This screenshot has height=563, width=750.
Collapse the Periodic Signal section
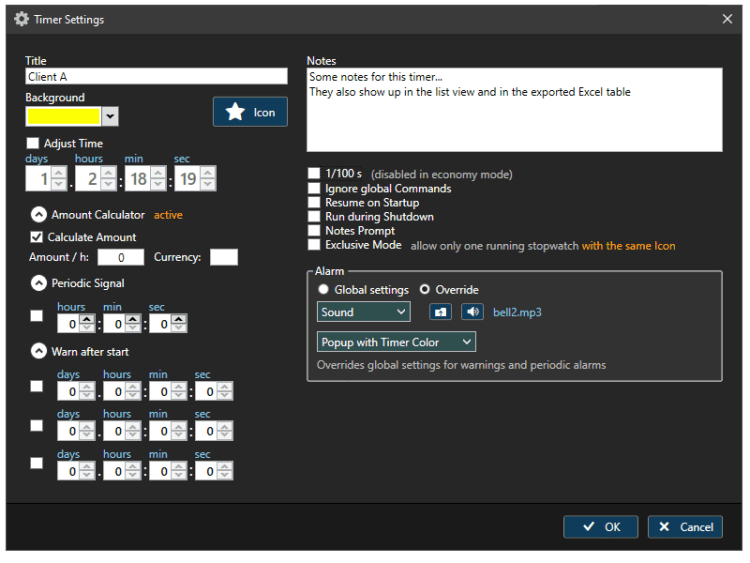pos(39,283)
